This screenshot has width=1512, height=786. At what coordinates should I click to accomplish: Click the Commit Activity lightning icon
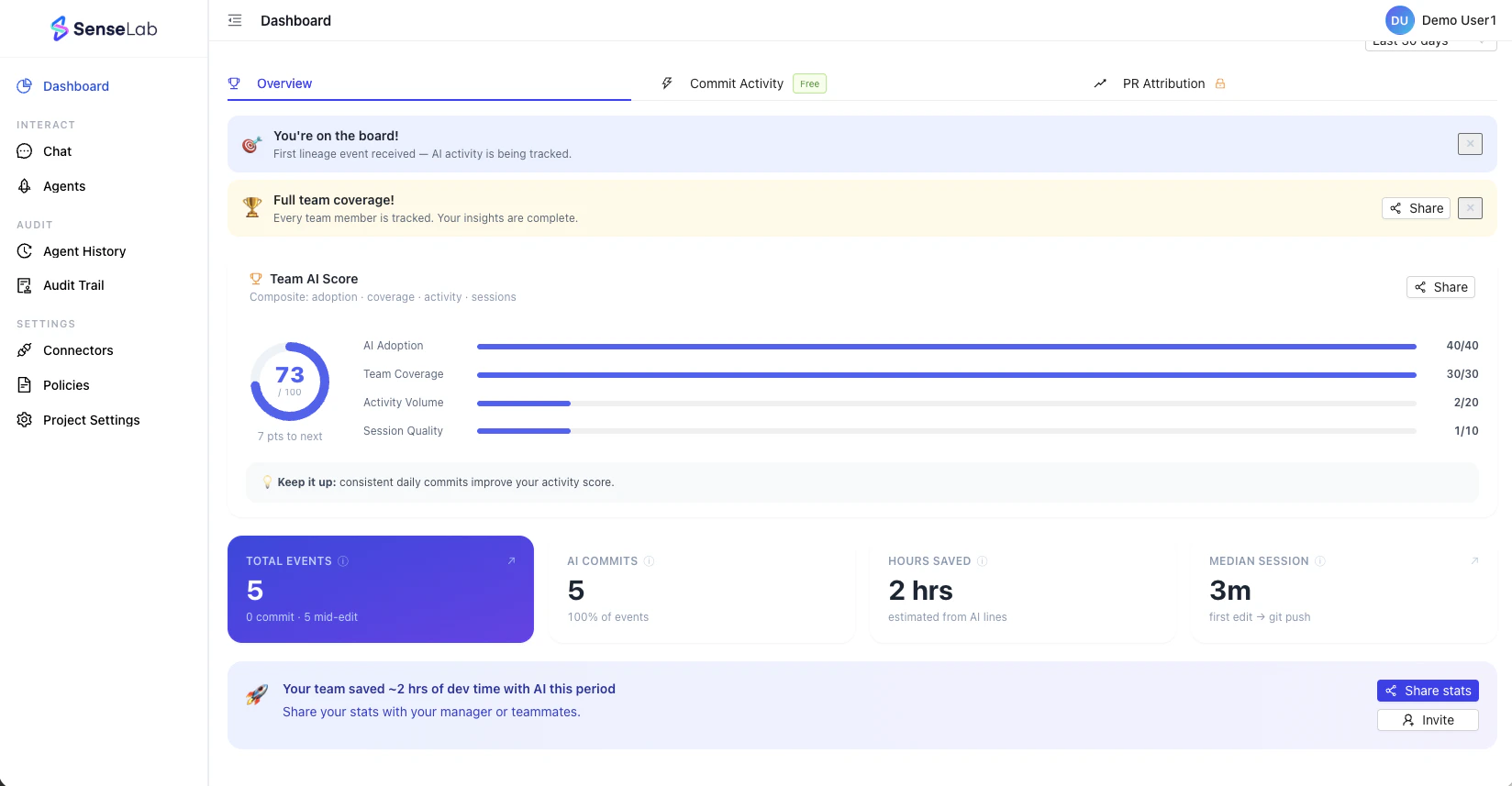(667, 83)
